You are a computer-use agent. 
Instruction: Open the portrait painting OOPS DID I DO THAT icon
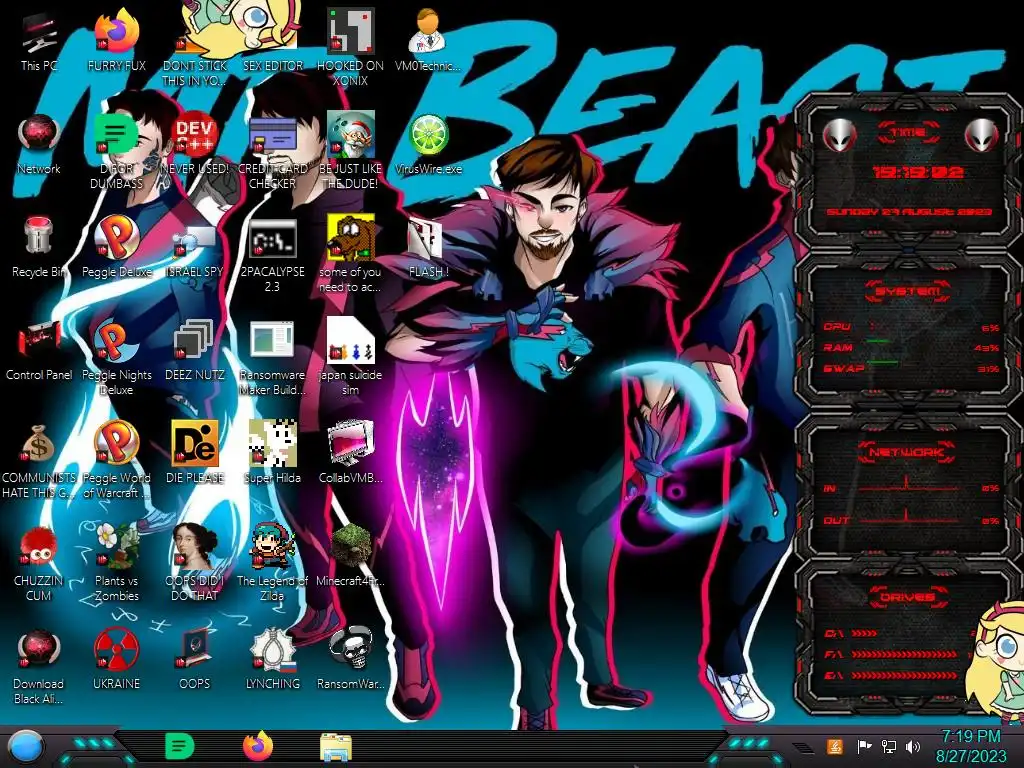coord(195,564)
